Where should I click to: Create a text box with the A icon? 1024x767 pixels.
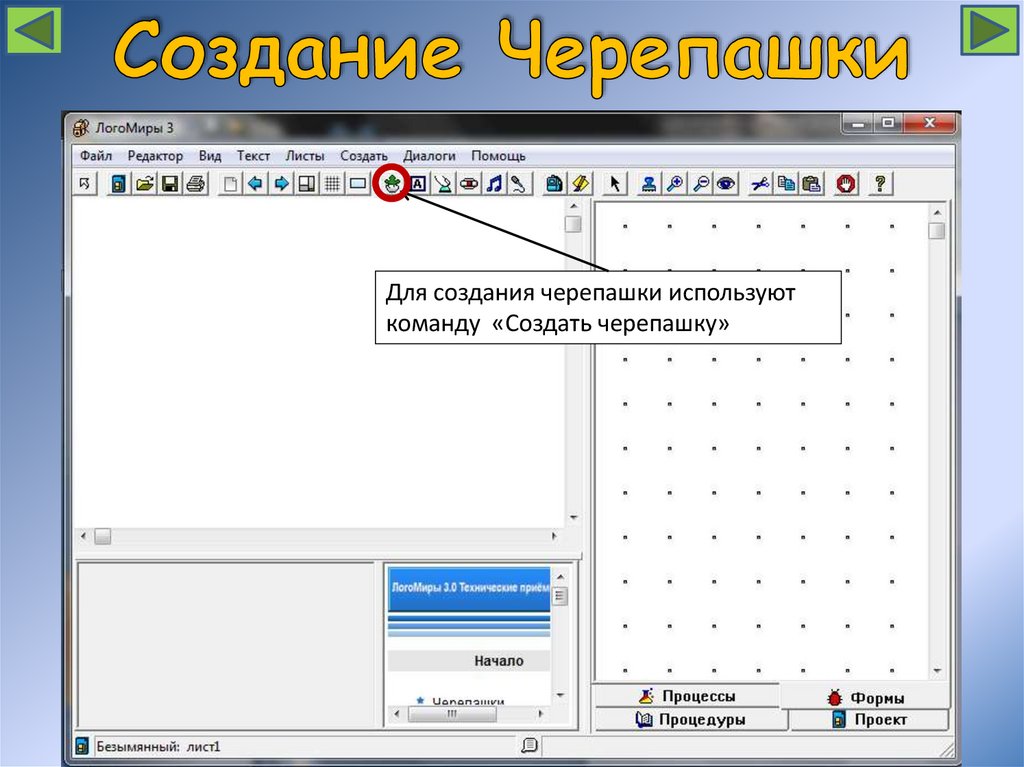[418, 184]
